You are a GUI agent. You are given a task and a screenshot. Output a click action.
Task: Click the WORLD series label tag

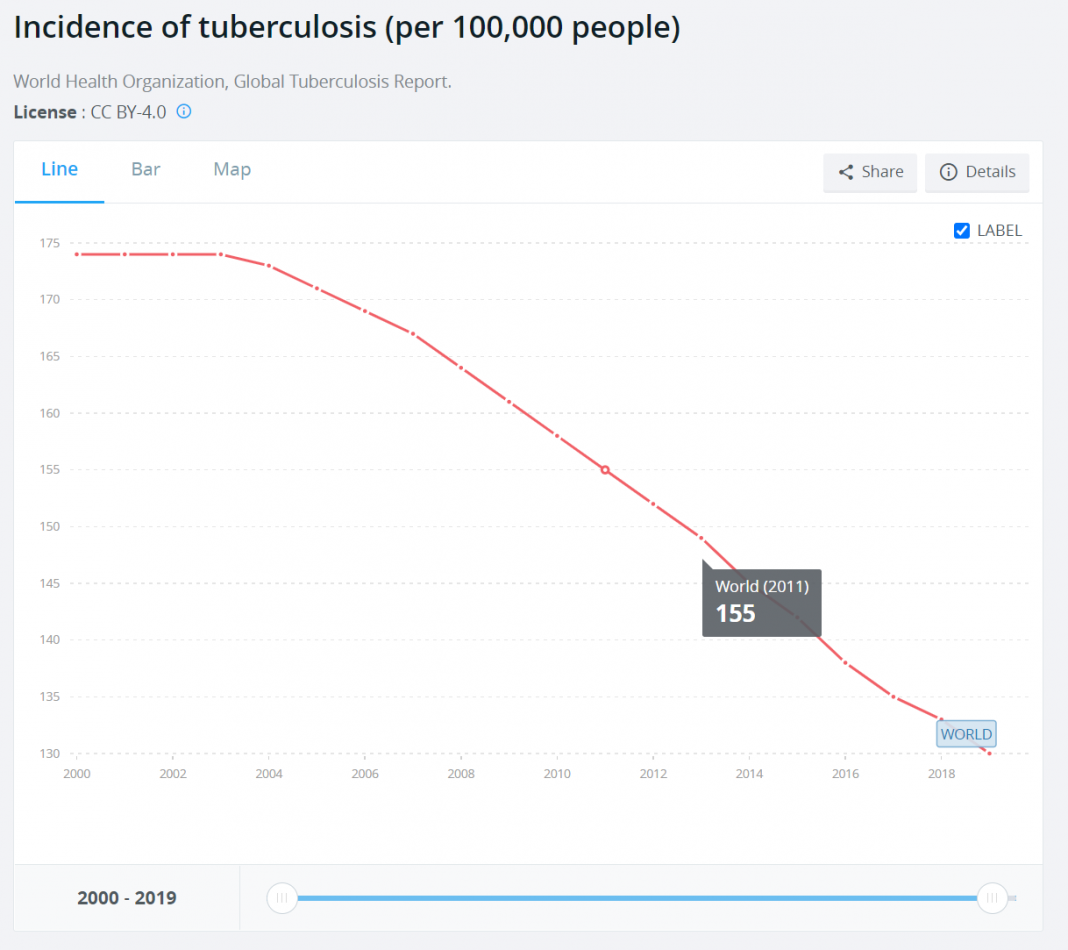[x=966, y=734]
